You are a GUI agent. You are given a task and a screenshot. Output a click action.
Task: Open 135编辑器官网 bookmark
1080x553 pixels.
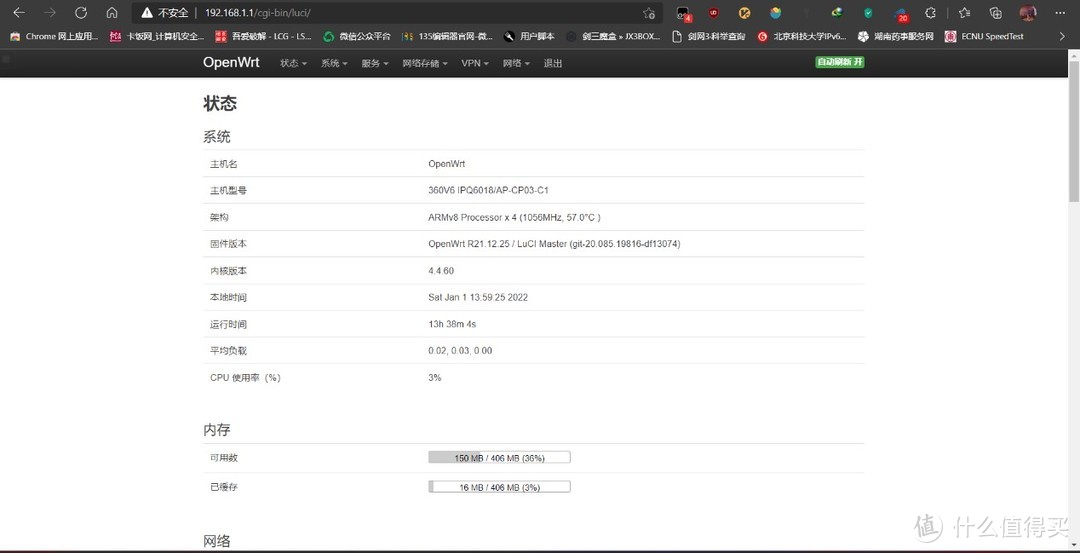point(447,36)
